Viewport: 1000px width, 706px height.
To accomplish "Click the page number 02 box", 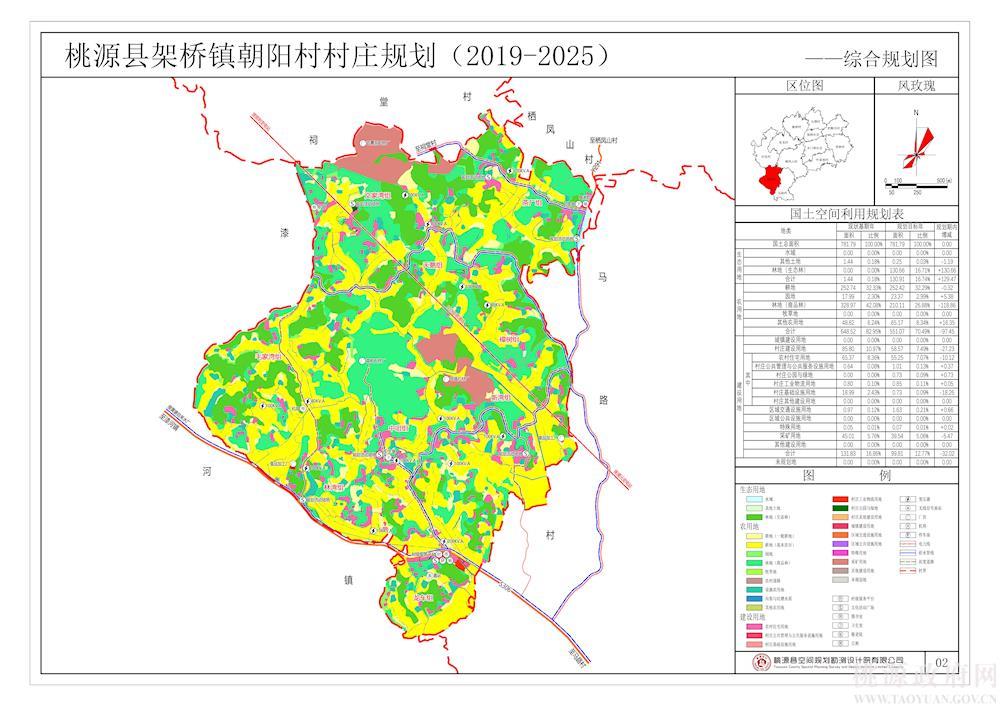I will point(940,662).
